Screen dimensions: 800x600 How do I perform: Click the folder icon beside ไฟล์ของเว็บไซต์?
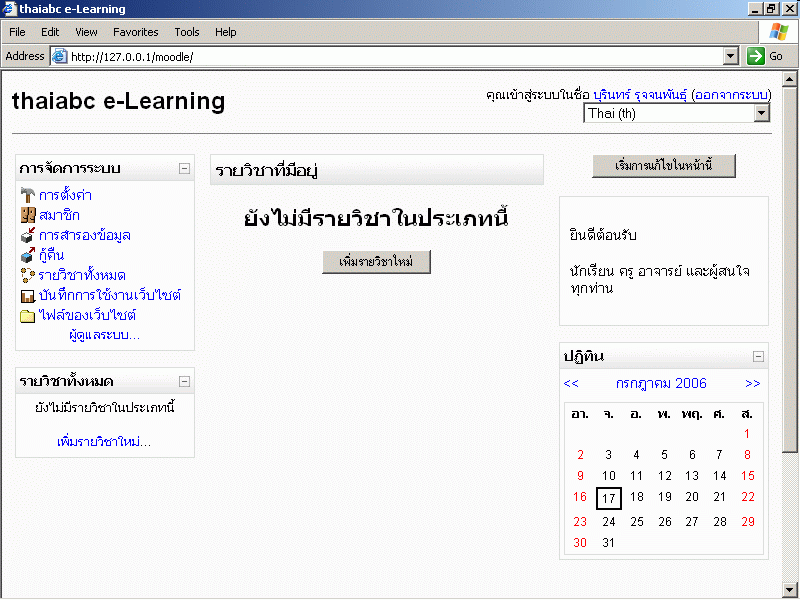coord(28,316)
